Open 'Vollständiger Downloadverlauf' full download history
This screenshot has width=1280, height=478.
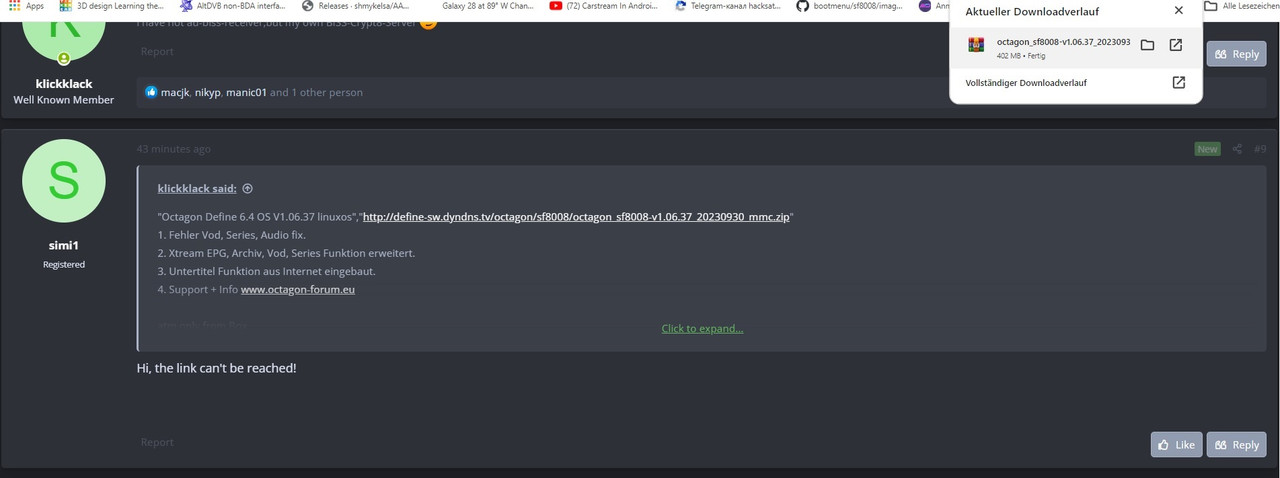(x=1026, y=83)
